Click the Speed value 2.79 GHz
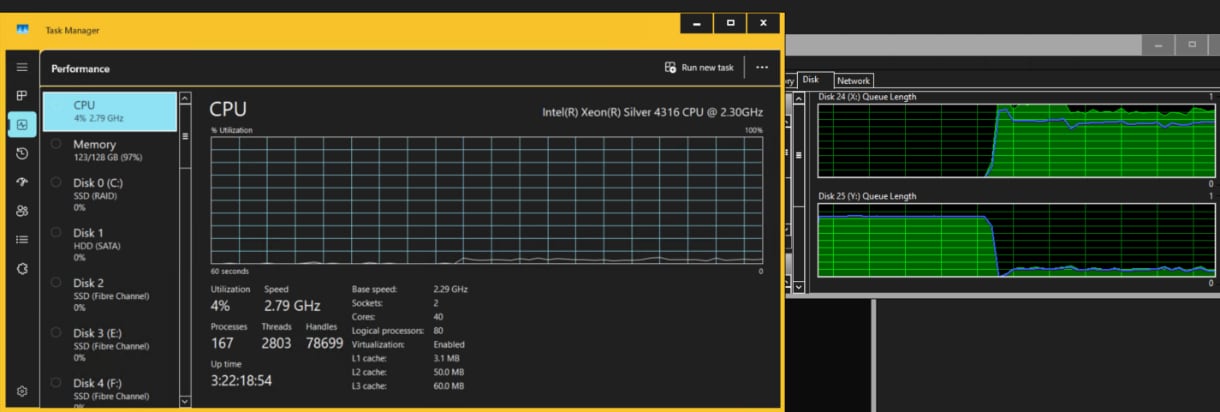The width and height of the screenshot is (1220, 412). point(292,305)
